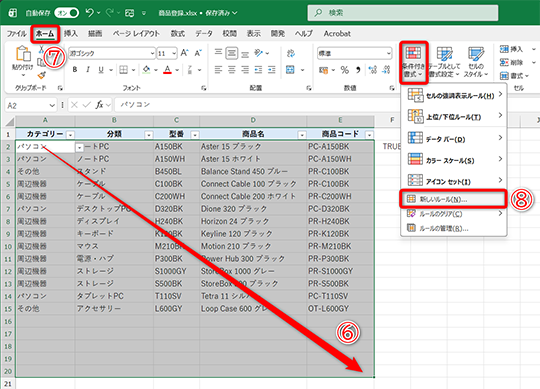Screen dimensions: 540x389
Task: Click the 書式 cells button
Action: pos(513,75)
